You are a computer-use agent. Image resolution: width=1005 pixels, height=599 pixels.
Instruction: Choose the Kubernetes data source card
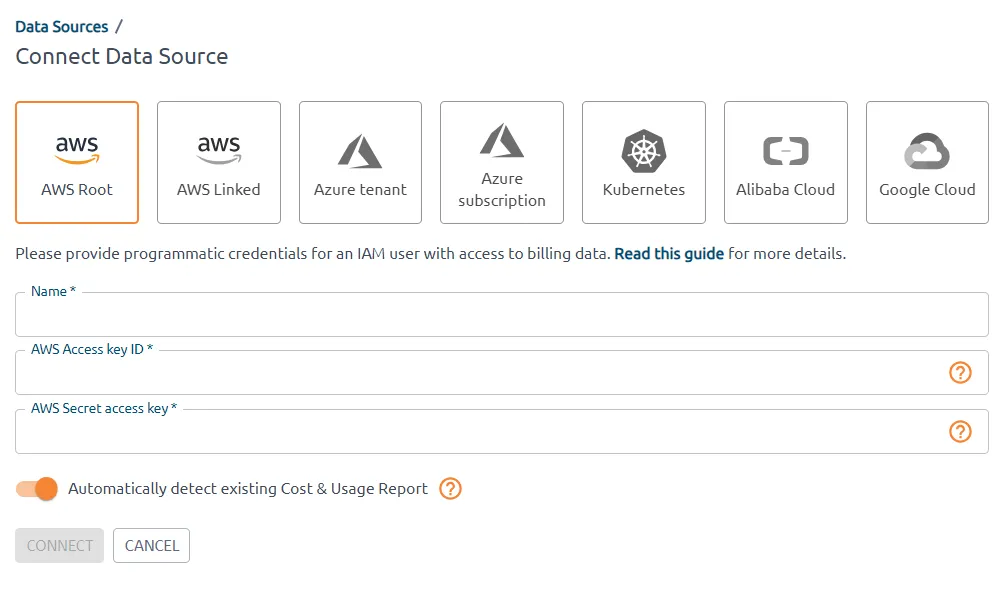[644, 162]
